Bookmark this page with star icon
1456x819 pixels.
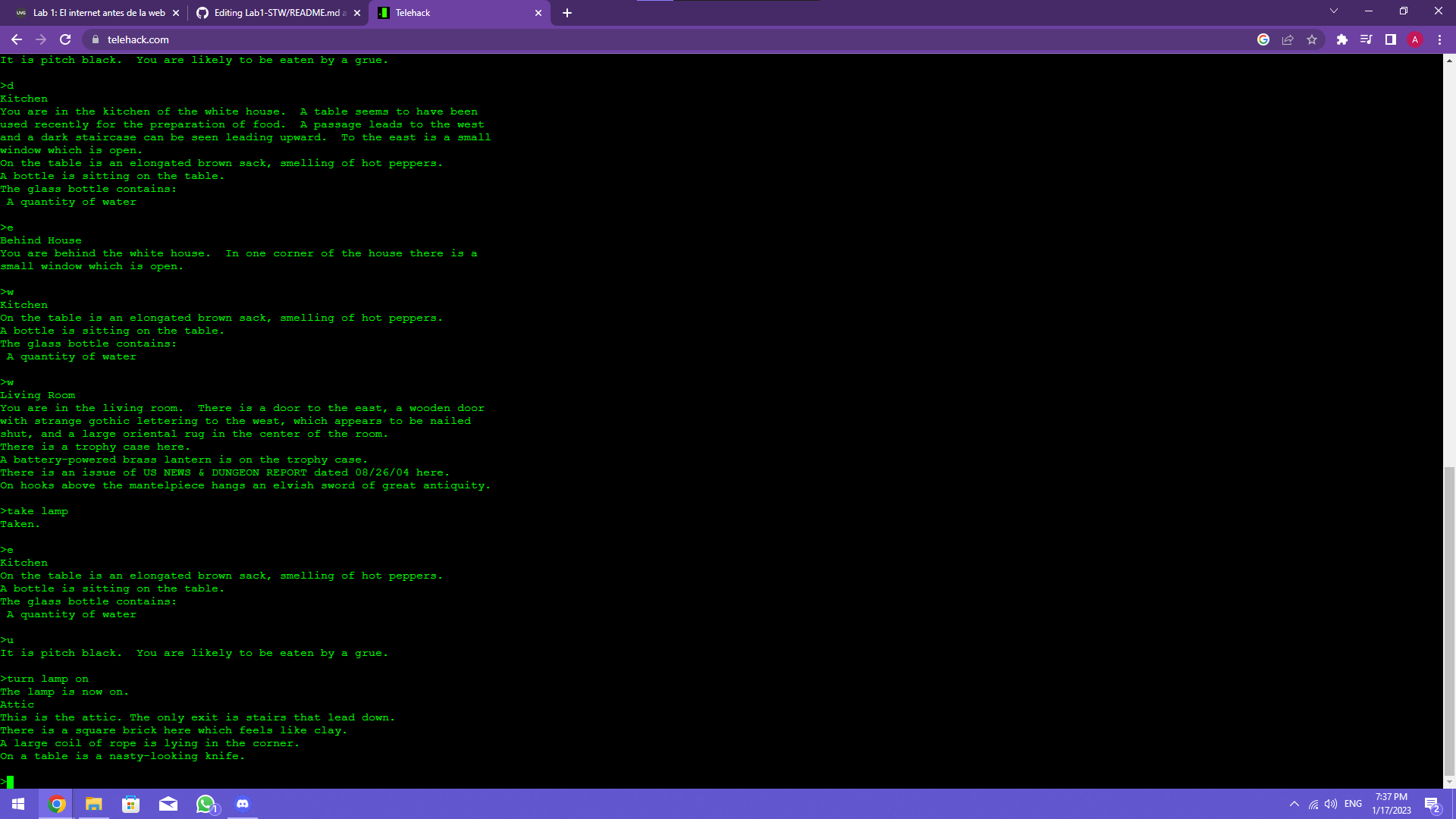click(1312, 39)
